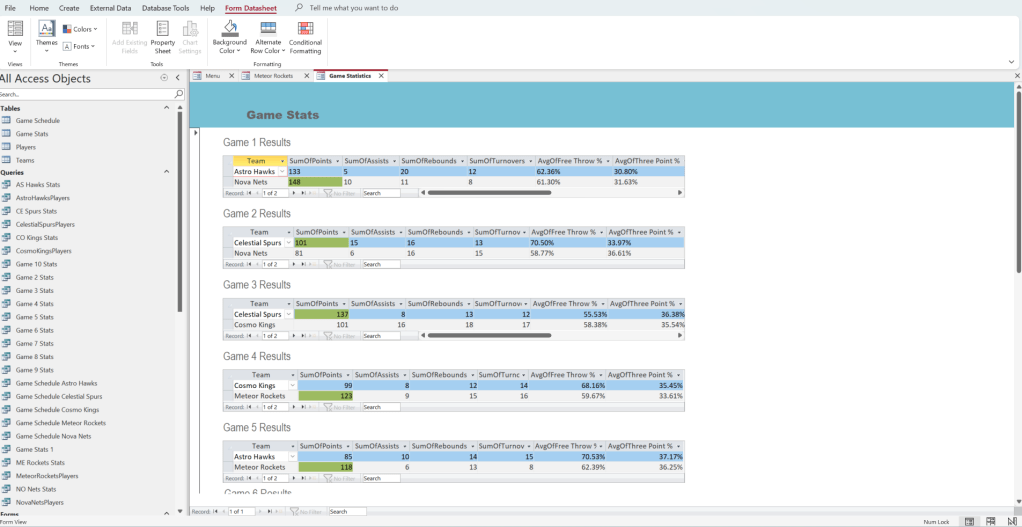Collapse navigation pane with shutter bar arrow
This screenshot has width=1022, height=527.
(x=177, y=77)
